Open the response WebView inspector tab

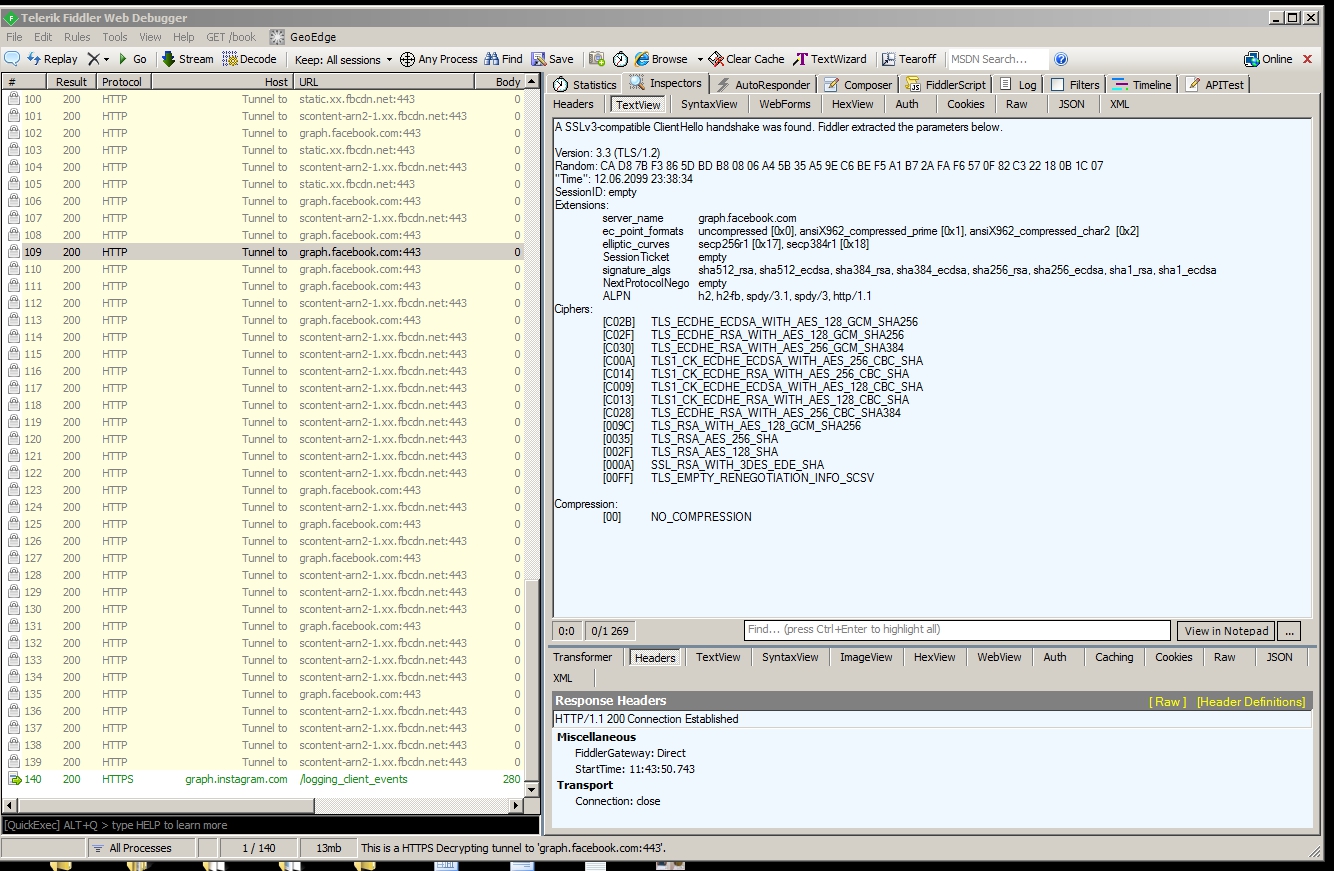pyautogui.click(x=999, y=657)
